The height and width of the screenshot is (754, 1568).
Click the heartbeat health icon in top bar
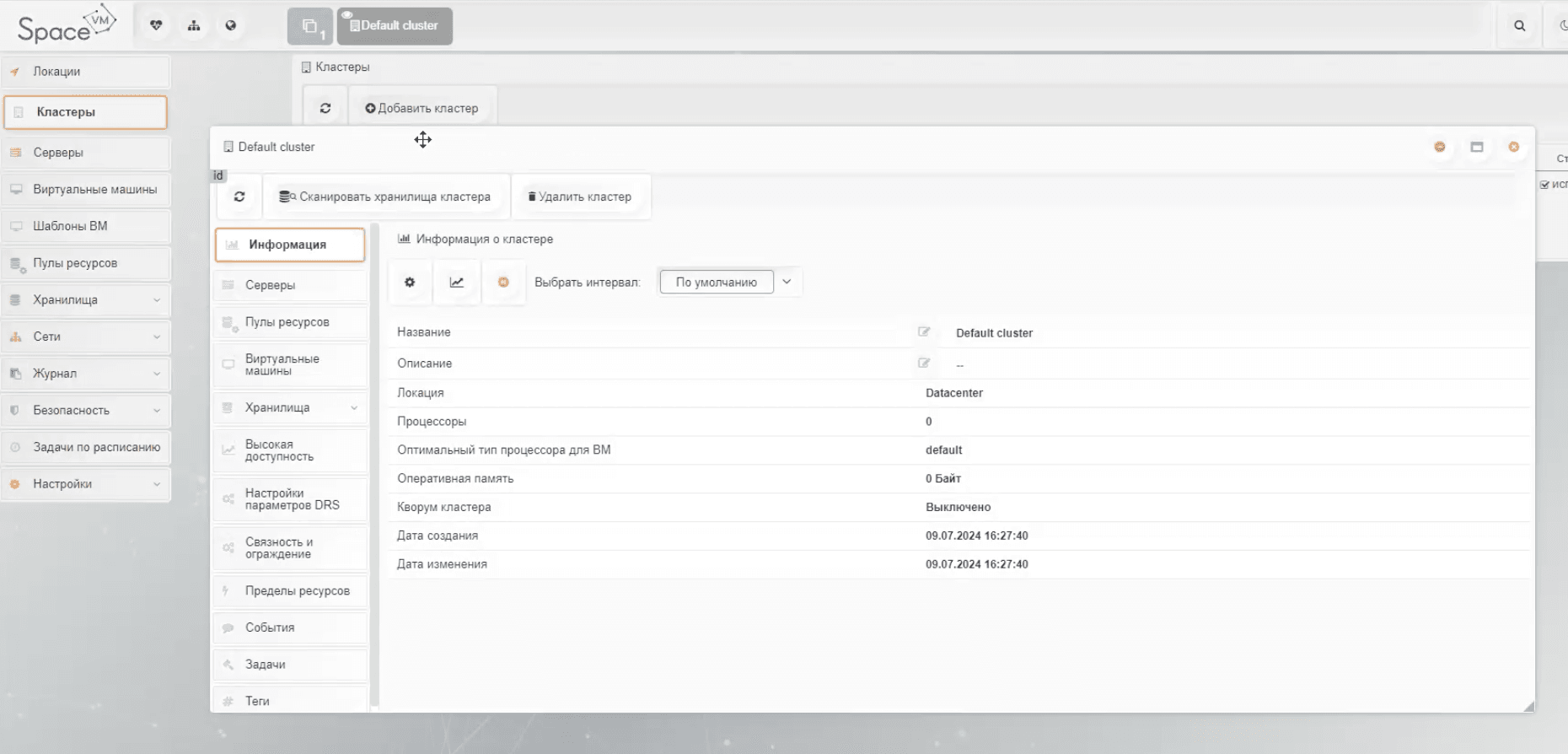click(156, 25)
